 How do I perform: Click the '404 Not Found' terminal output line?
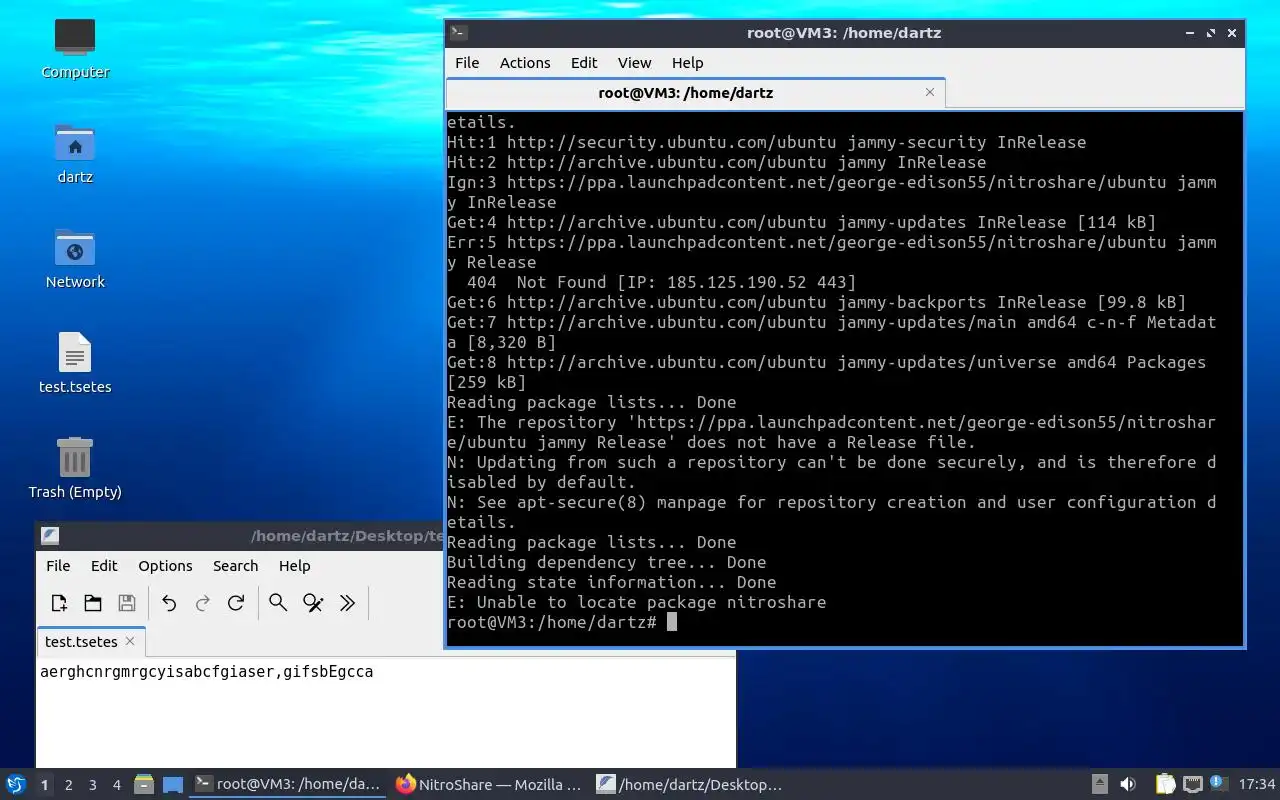pos(661,282)
